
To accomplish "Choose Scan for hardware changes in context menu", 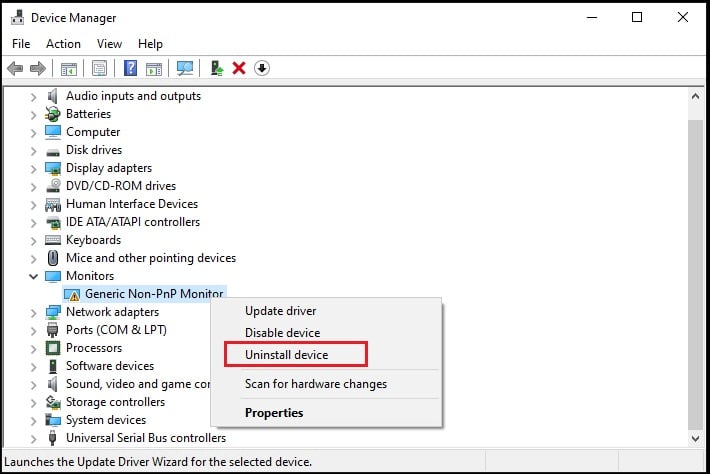I will click(x=326, y=384).
